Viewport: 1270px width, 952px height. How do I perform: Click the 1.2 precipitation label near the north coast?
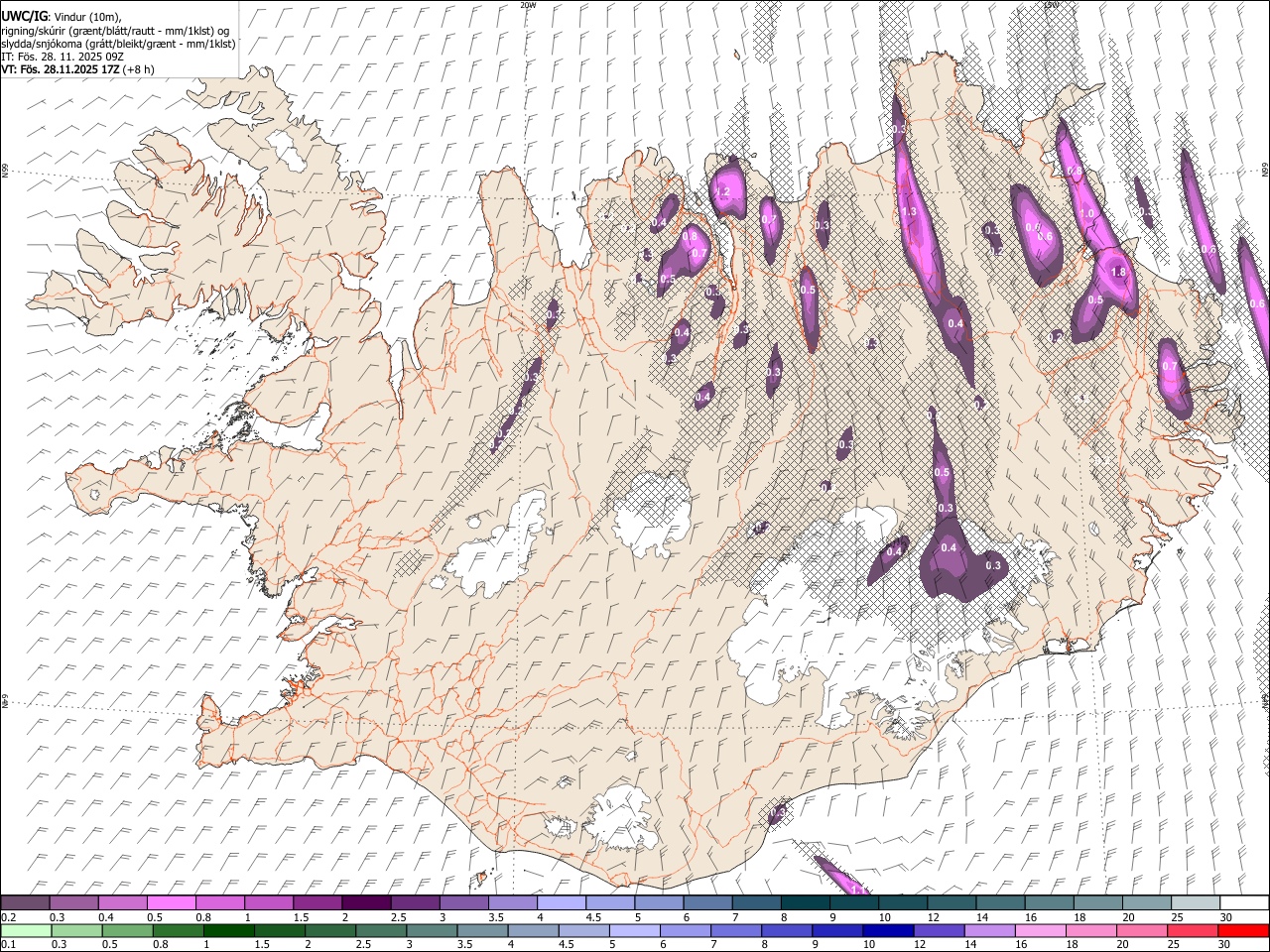[x=723, y=191]
